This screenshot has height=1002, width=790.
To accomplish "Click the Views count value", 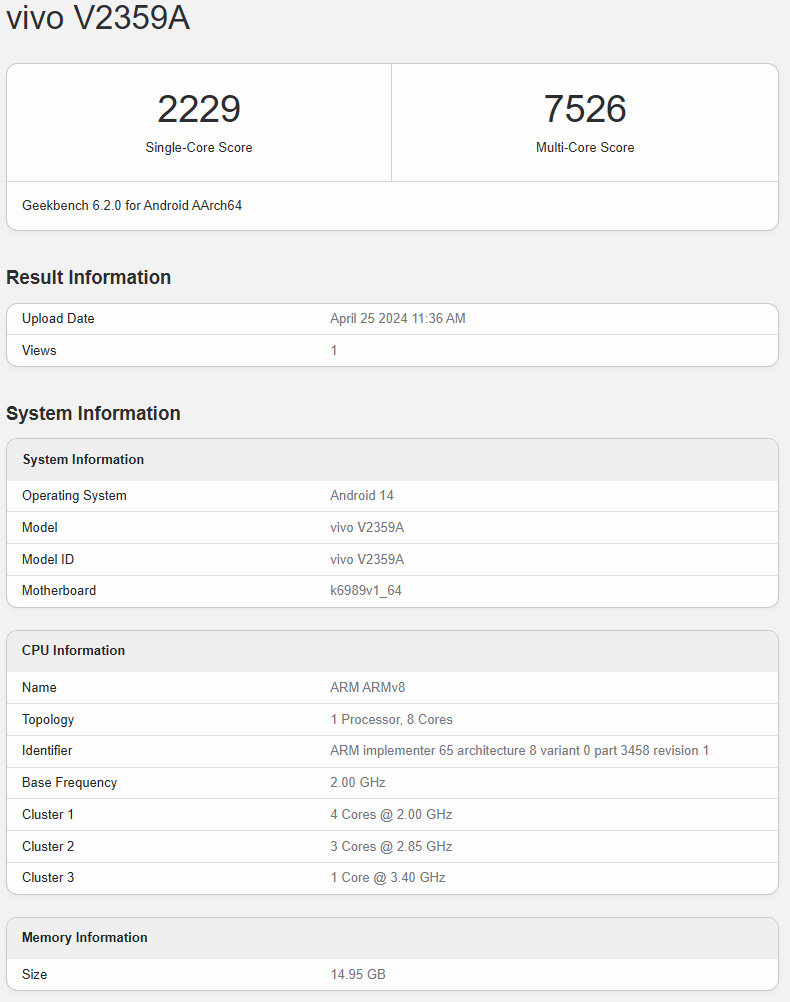I will tap(334, 350).
